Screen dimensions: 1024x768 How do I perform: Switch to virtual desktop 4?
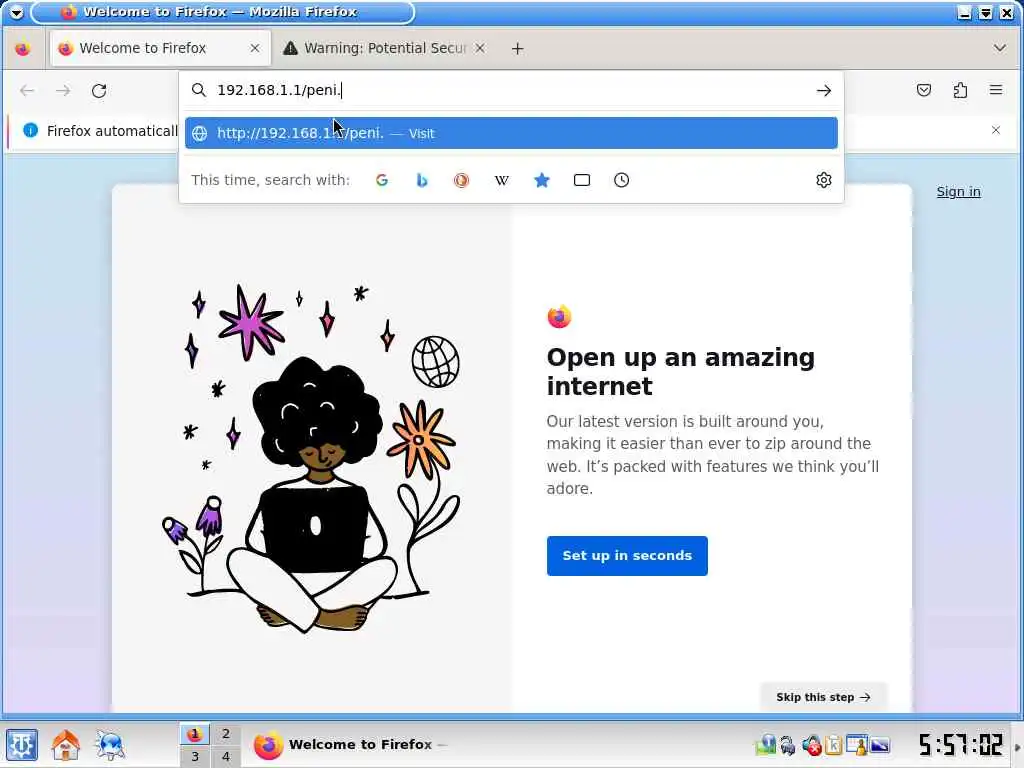[225, 756]
